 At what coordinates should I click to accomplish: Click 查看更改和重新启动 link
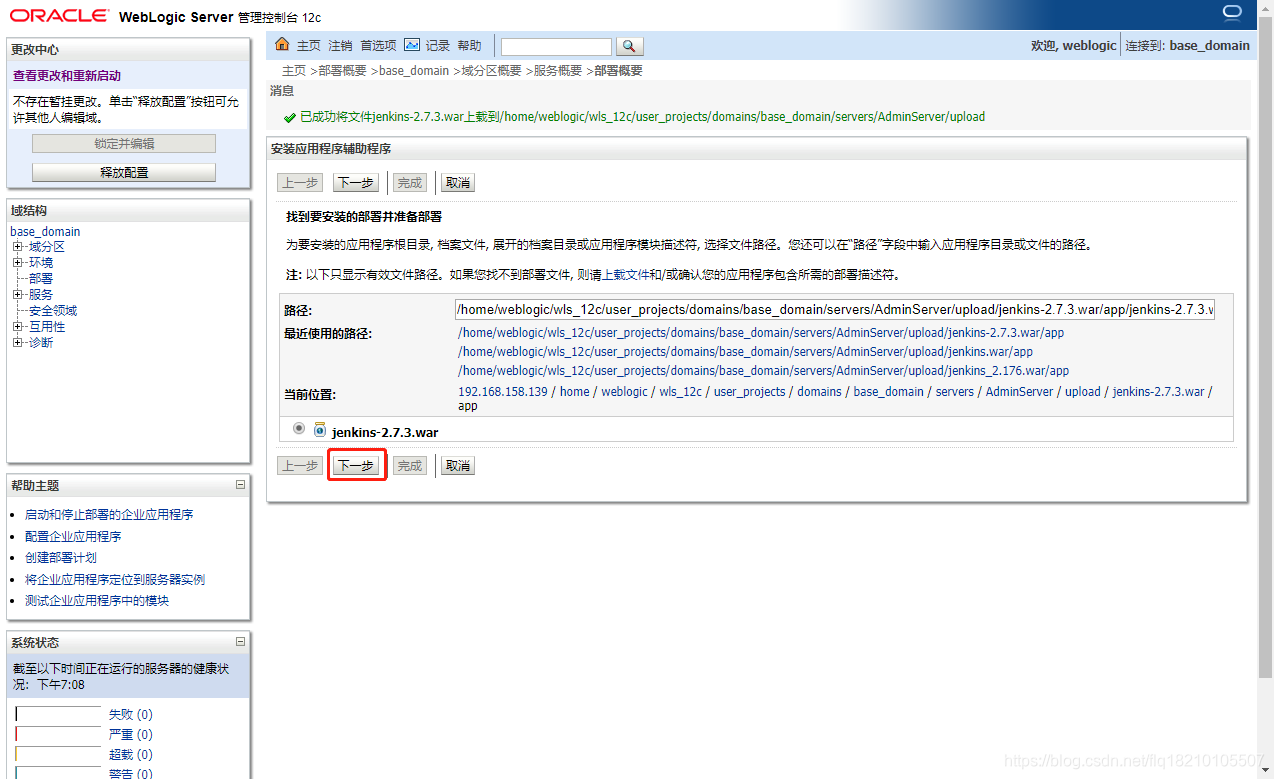pos(67,76)
